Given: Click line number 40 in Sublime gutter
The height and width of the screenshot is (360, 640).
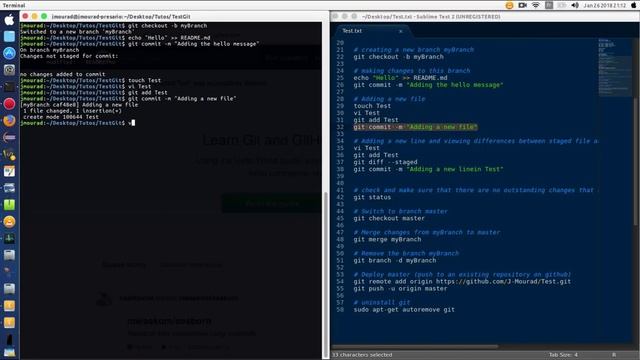Looking at the screenshot, I should point(340,183).
